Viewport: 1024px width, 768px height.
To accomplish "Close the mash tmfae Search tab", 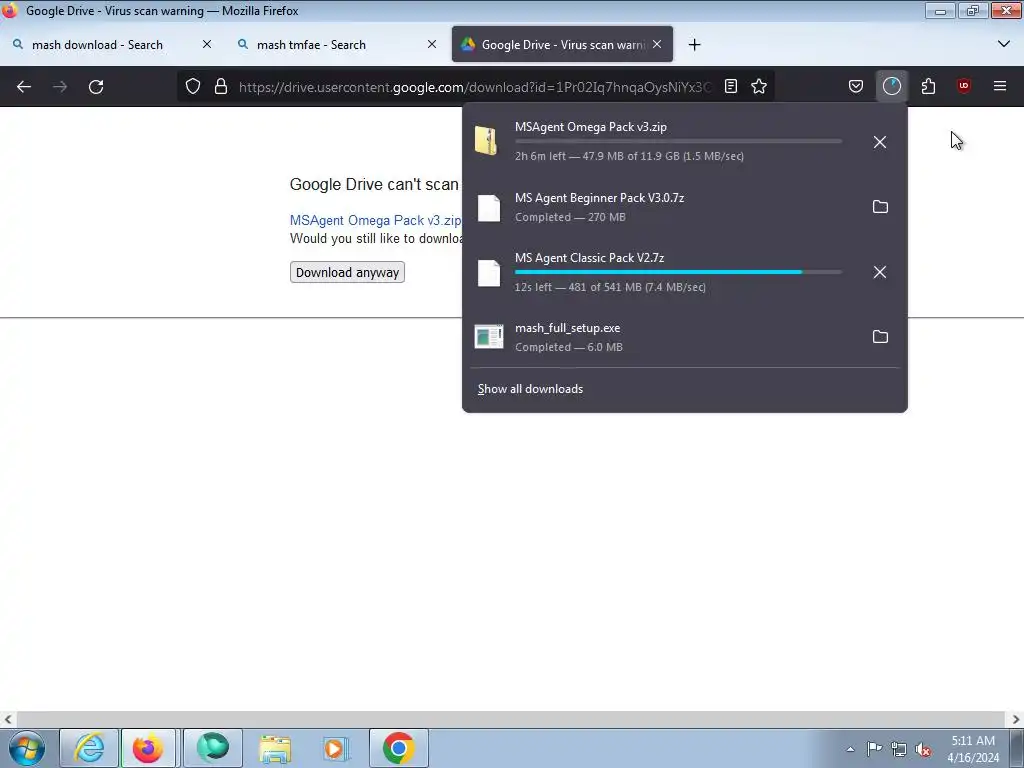I will point(432,44).
